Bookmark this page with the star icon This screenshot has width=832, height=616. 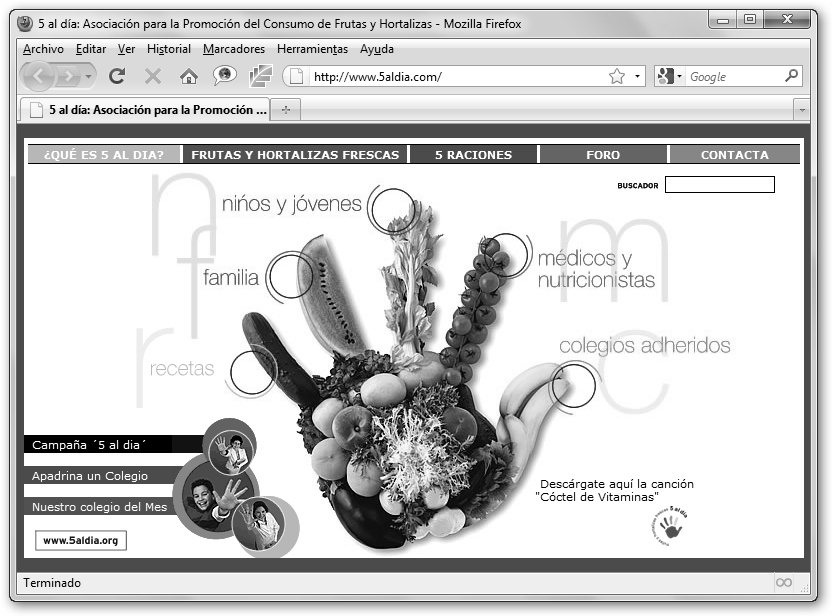point(617,76)
